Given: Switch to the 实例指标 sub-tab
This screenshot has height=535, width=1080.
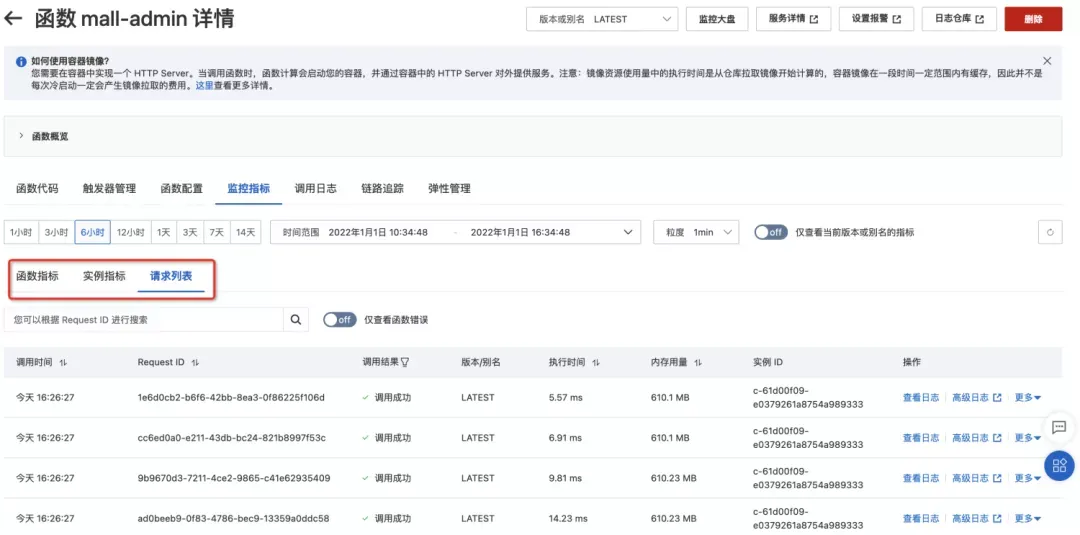Looking at the screenshot, I should pos(104,276).
